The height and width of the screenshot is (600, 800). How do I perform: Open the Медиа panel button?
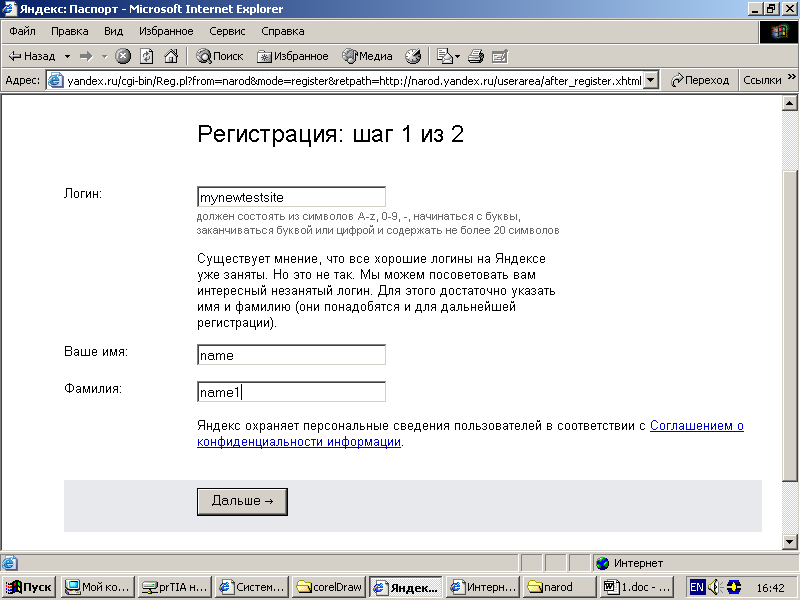pos(367,56)
